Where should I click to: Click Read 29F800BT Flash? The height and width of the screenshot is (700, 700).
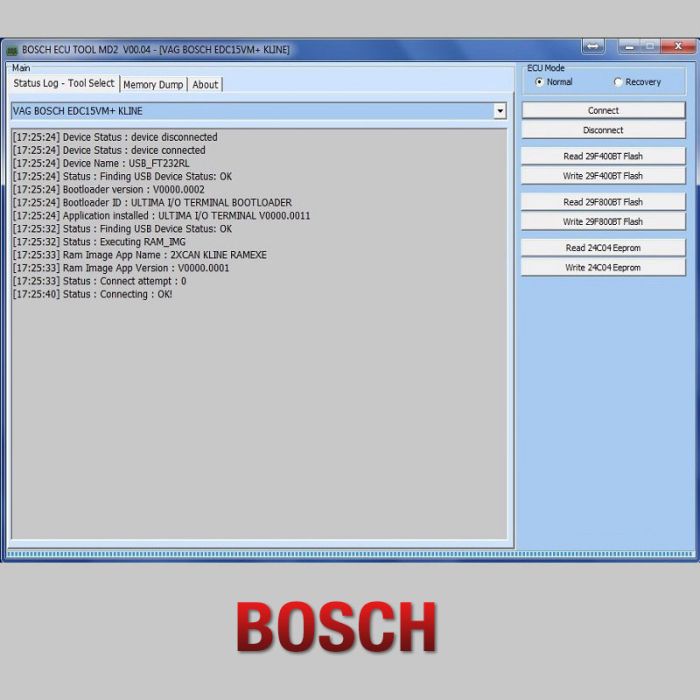603,202
